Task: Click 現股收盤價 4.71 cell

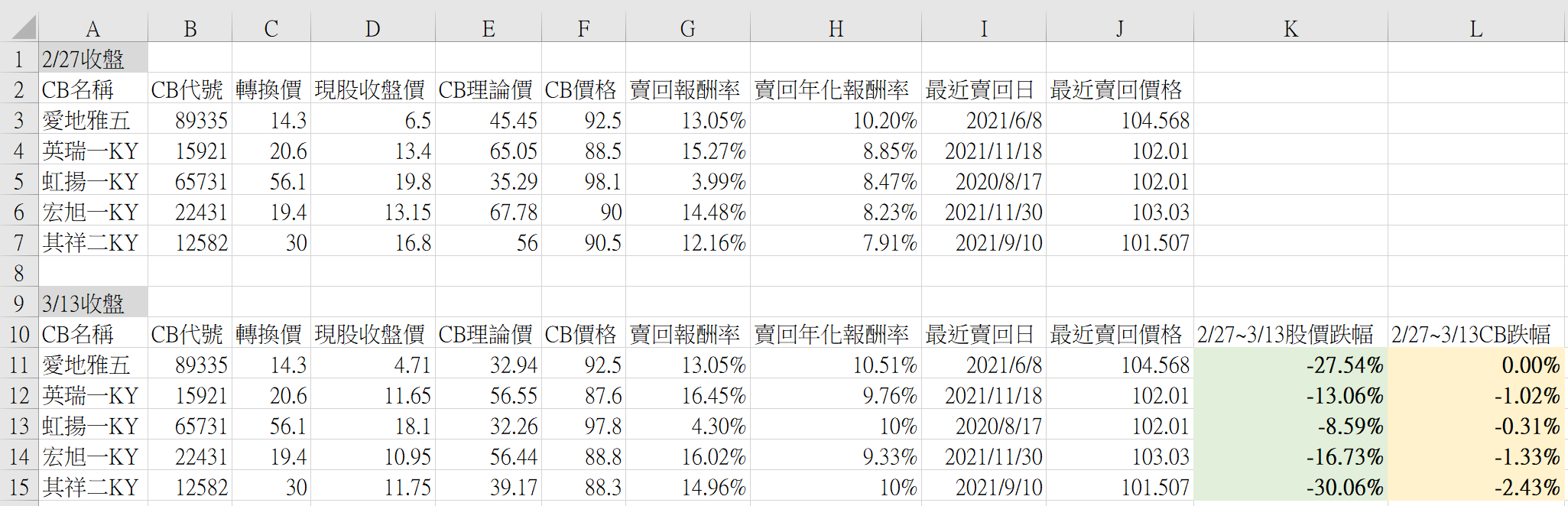Action: coord(373,365)
